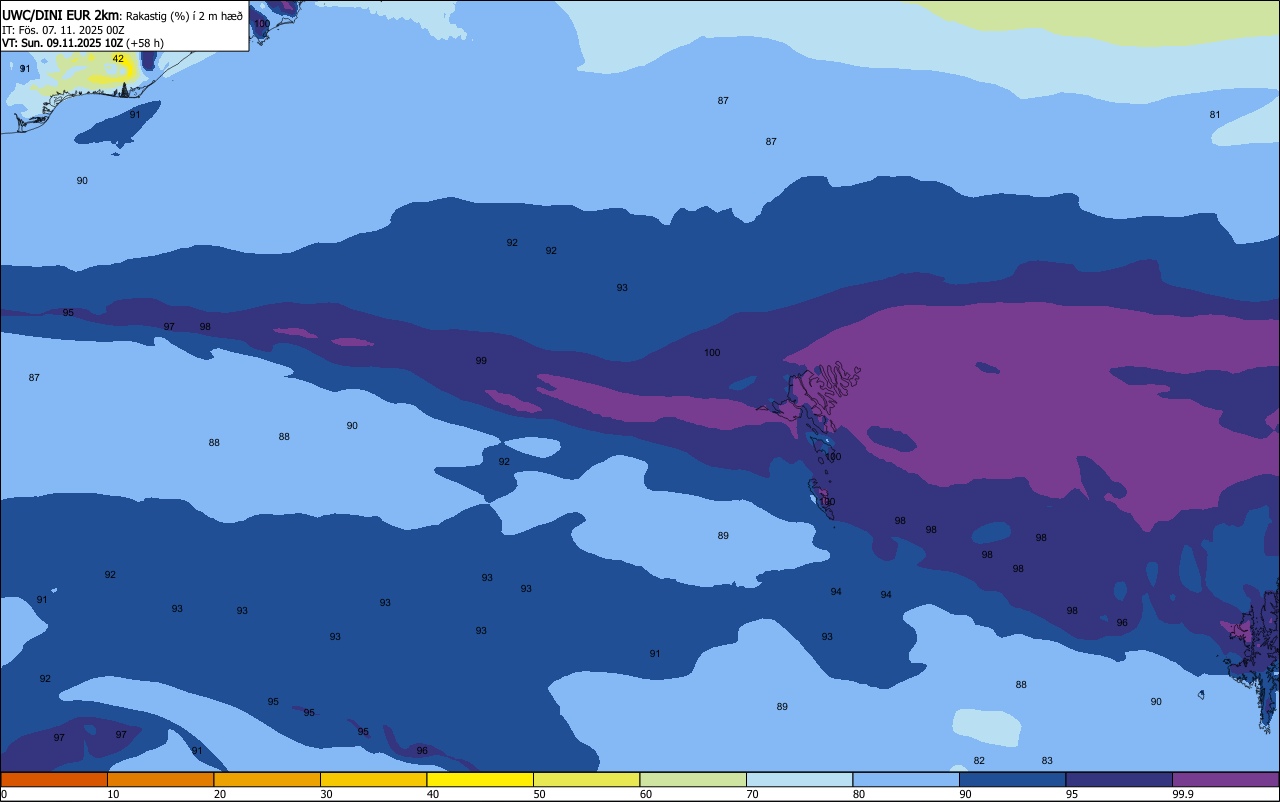The height and width of the screenshot is (802, 1280).
Task: Click the orange 10–20 legend swatch
Action: 160,779
